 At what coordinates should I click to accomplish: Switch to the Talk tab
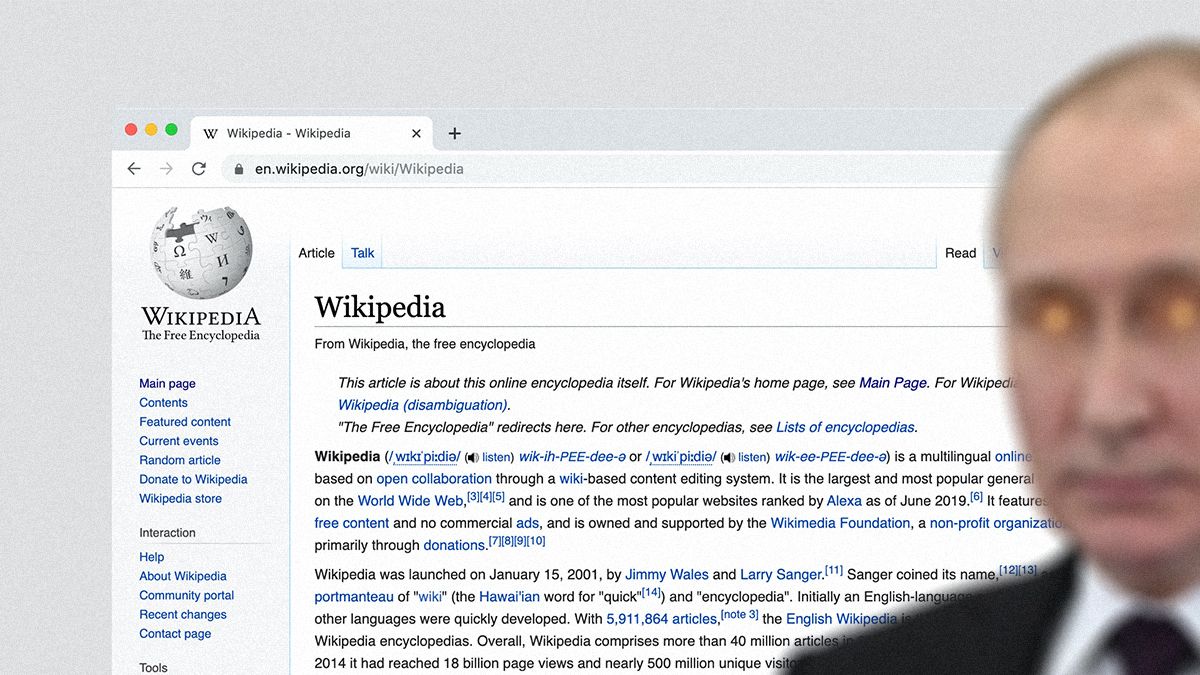362,253
